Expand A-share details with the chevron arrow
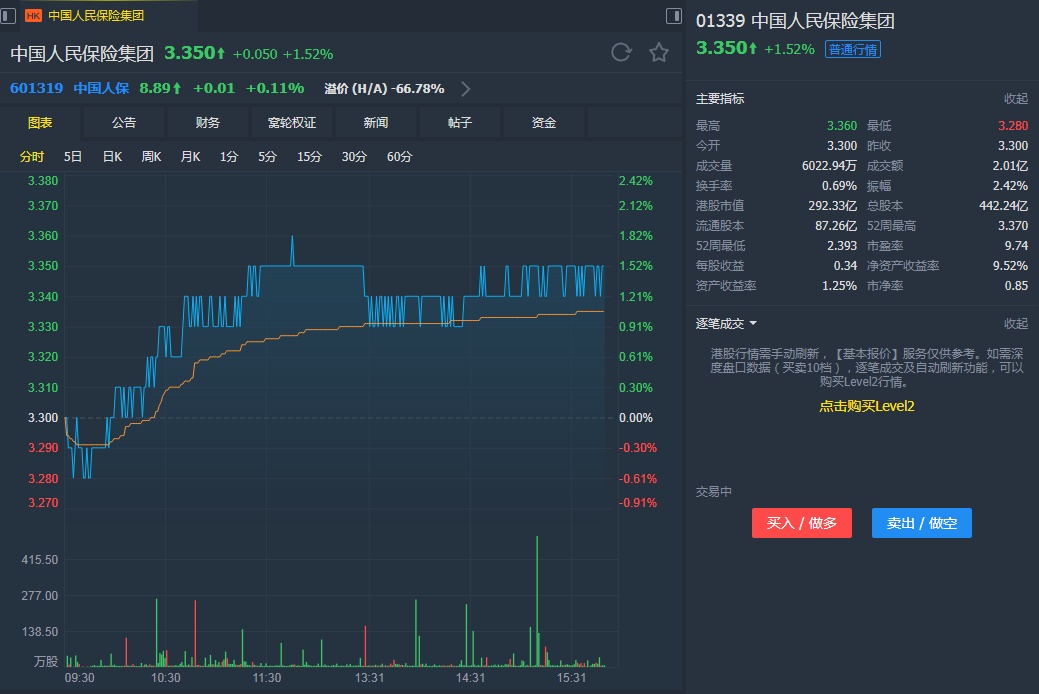The width and height of the screenshot is (1039, 694). point(465,89)
